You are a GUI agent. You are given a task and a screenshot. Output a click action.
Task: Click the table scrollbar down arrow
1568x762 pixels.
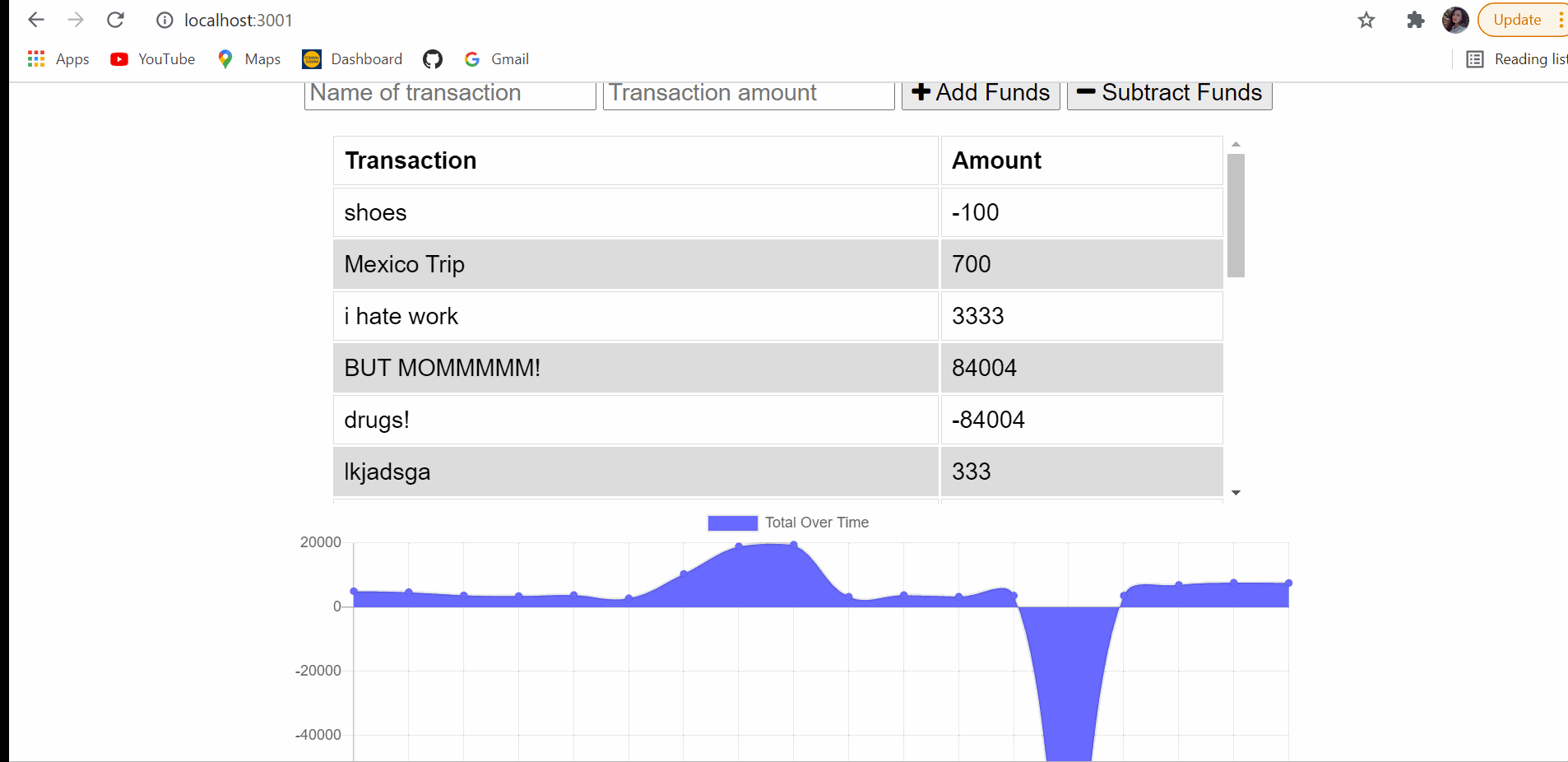click(1236, 493)
